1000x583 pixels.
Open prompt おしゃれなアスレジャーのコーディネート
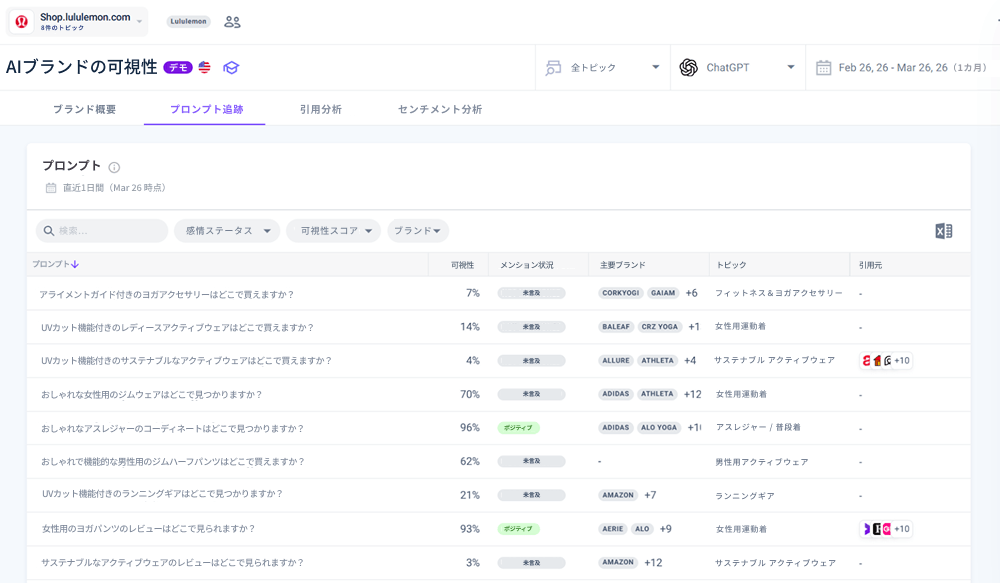coord(173,428)
